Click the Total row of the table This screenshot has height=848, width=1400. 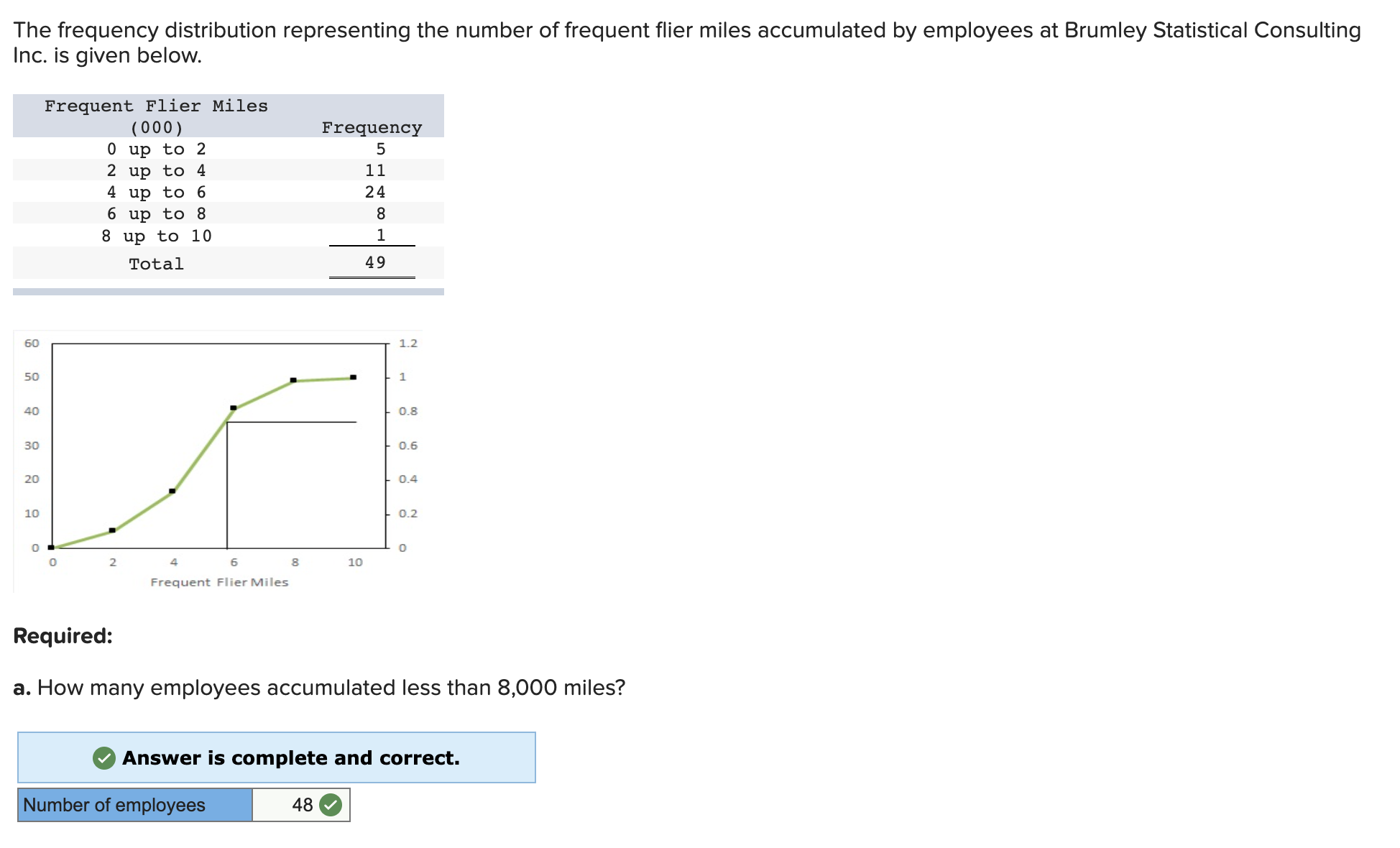pos(156,263)
